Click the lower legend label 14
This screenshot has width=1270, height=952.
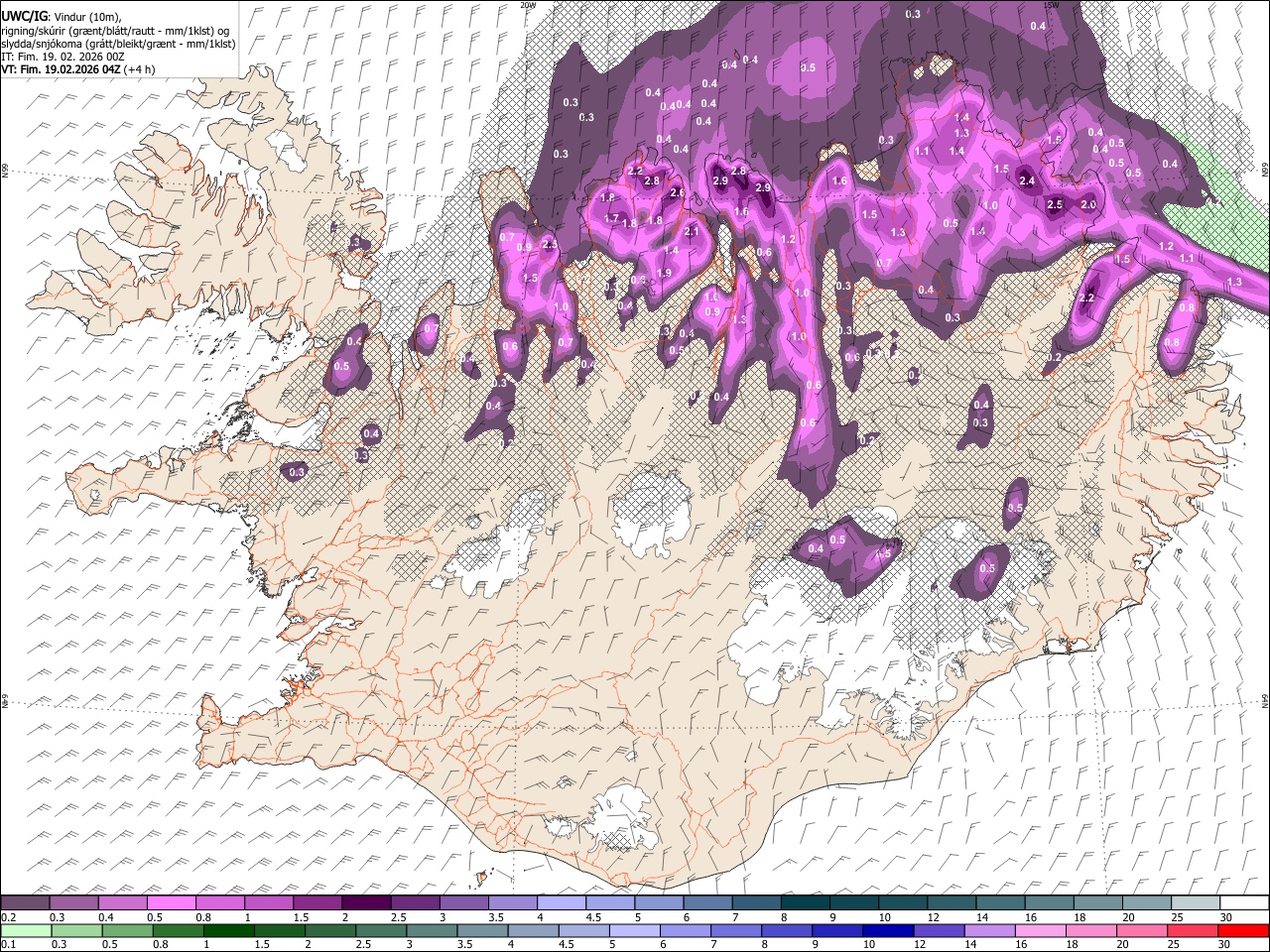point(969,944)
